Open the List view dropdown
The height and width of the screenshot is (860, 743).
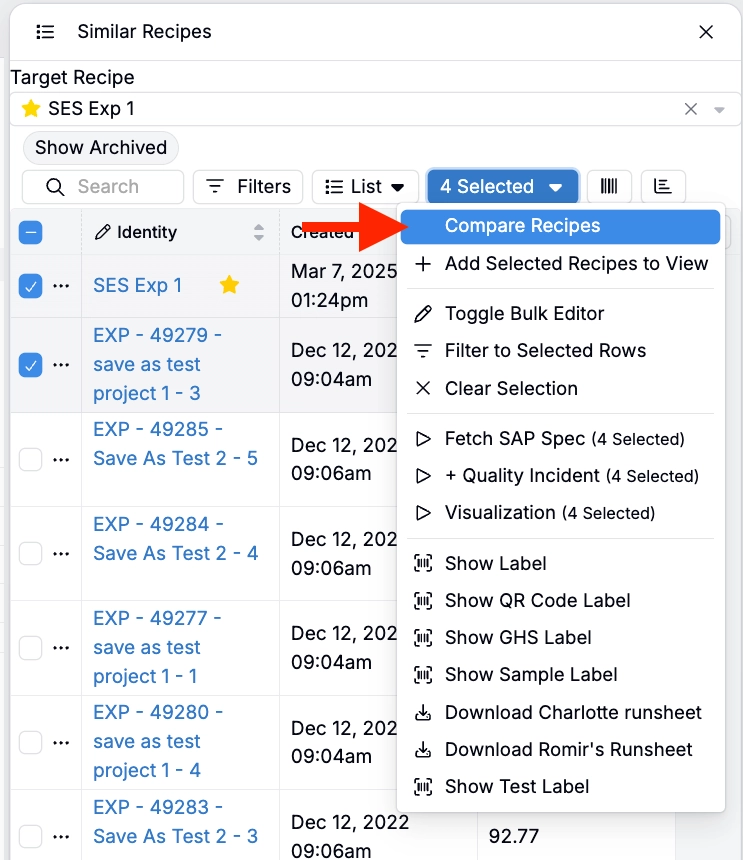point(365,187)
